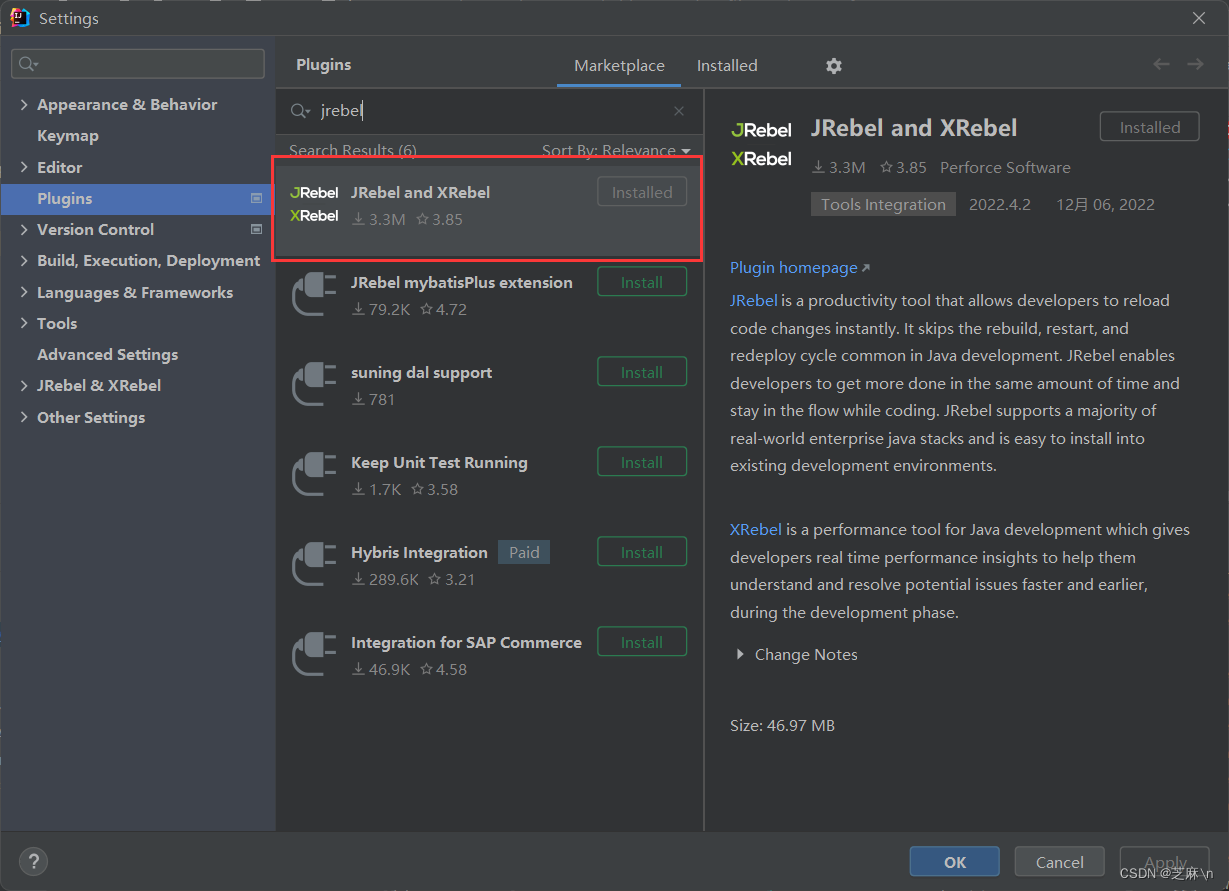Click the Hybris Integration plug icon

(x=314, y=565)
